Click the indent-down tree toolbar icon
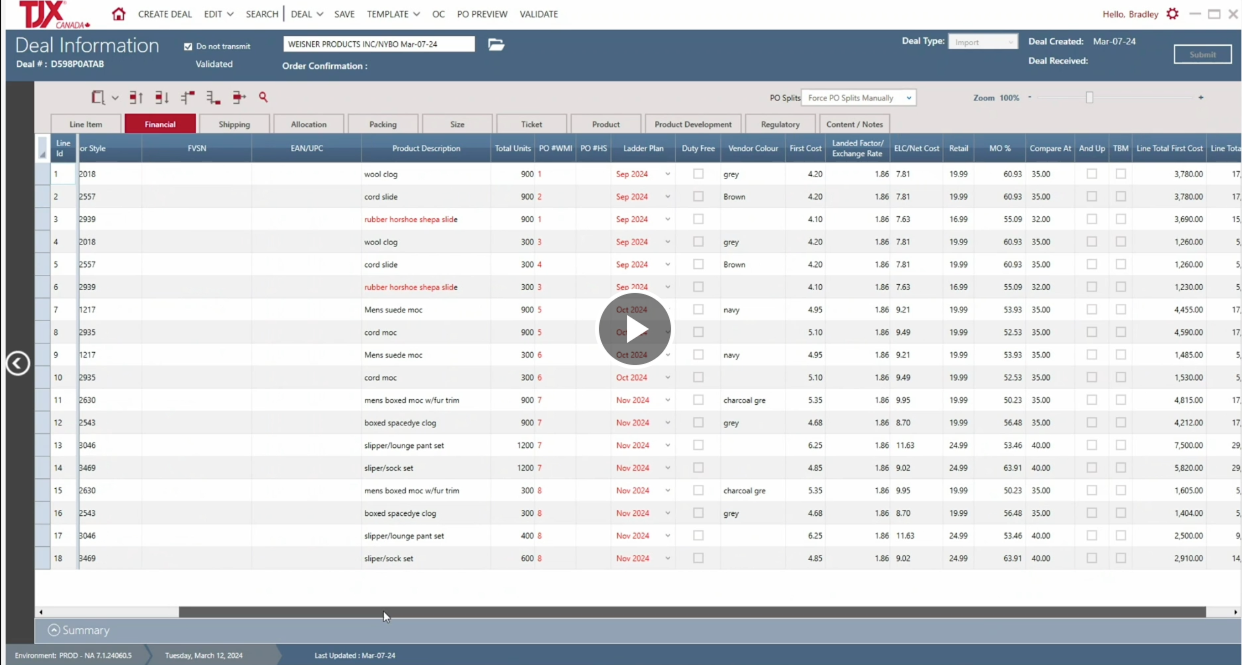The image size is (1242, 665). point(213,97)
